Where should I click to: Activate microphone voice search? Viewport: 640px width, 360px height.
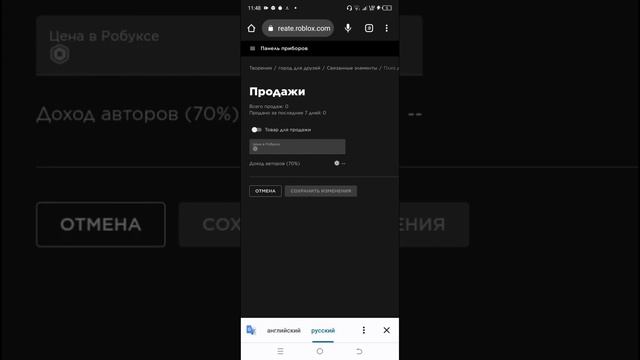point(348,28)
